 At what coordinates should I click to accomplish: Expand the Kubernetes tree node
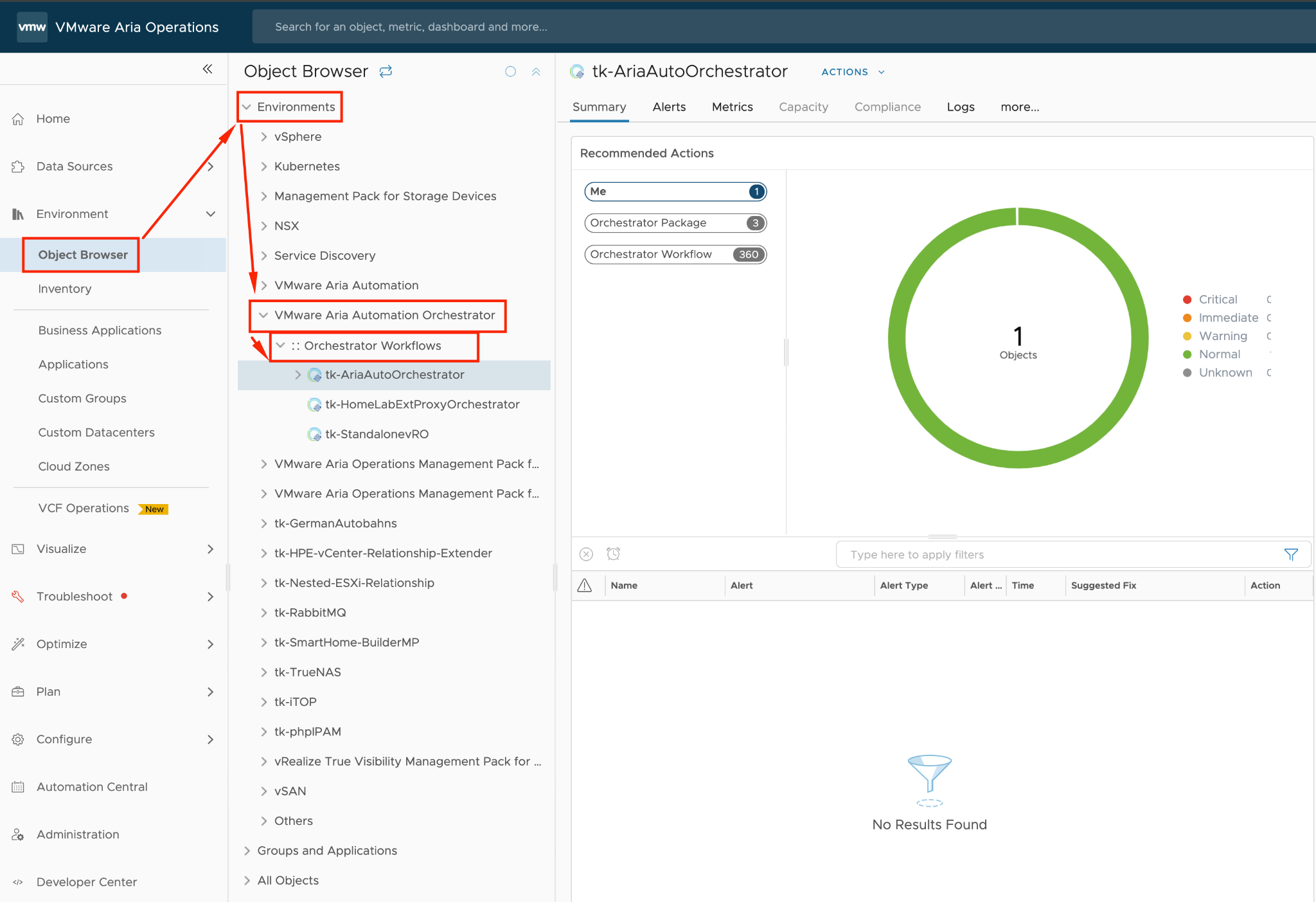coord(264,167)
